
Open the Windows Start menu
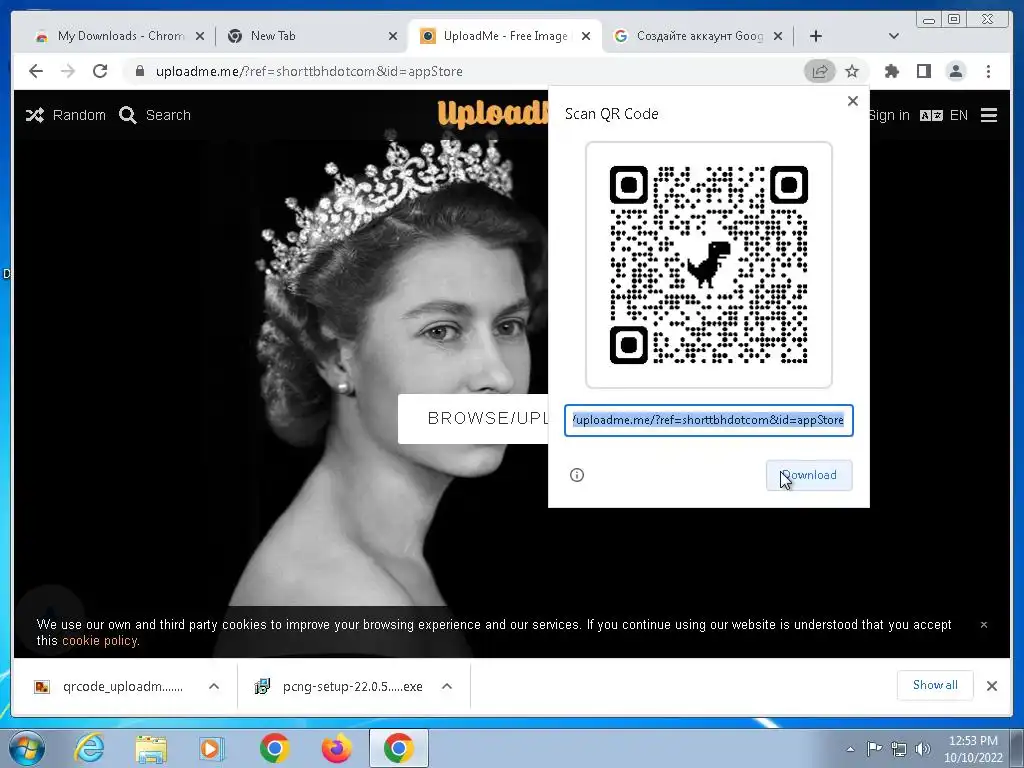pyautogui.click(x=26, y=748)
